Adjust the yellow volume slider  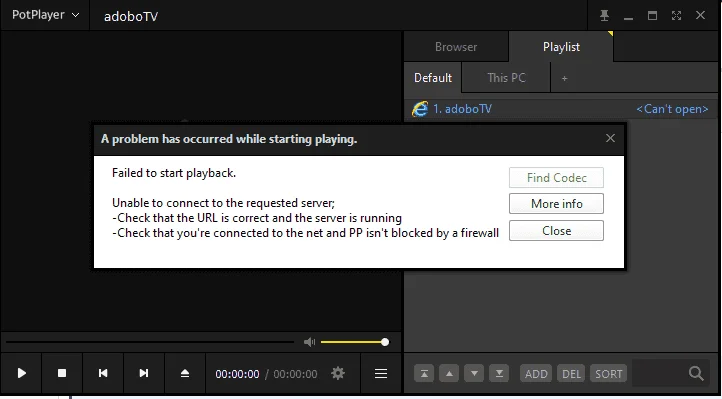(355, 342)
